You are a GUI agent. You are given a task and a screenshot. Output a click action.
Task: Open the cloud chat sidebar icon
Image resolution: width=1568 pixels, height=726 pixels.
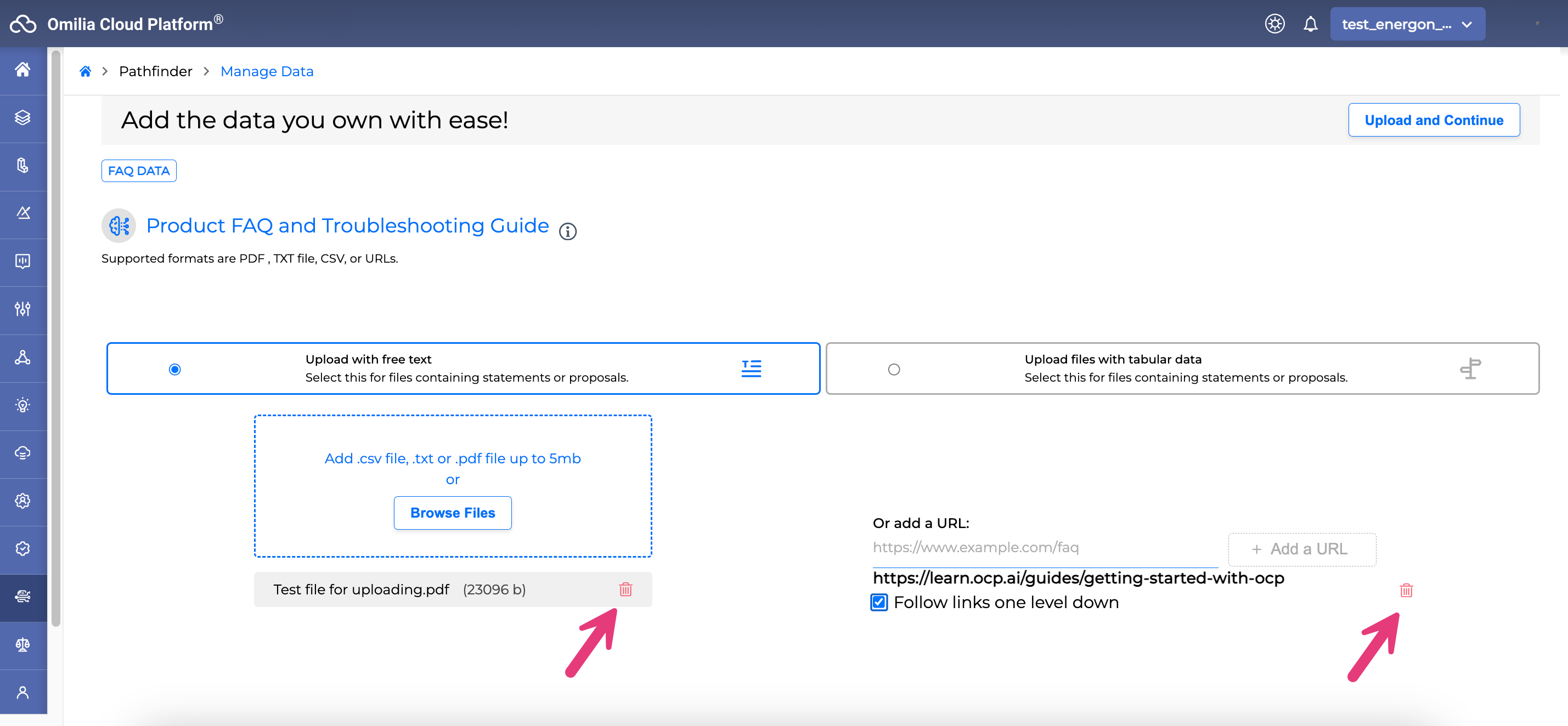(x=22, y=453)
